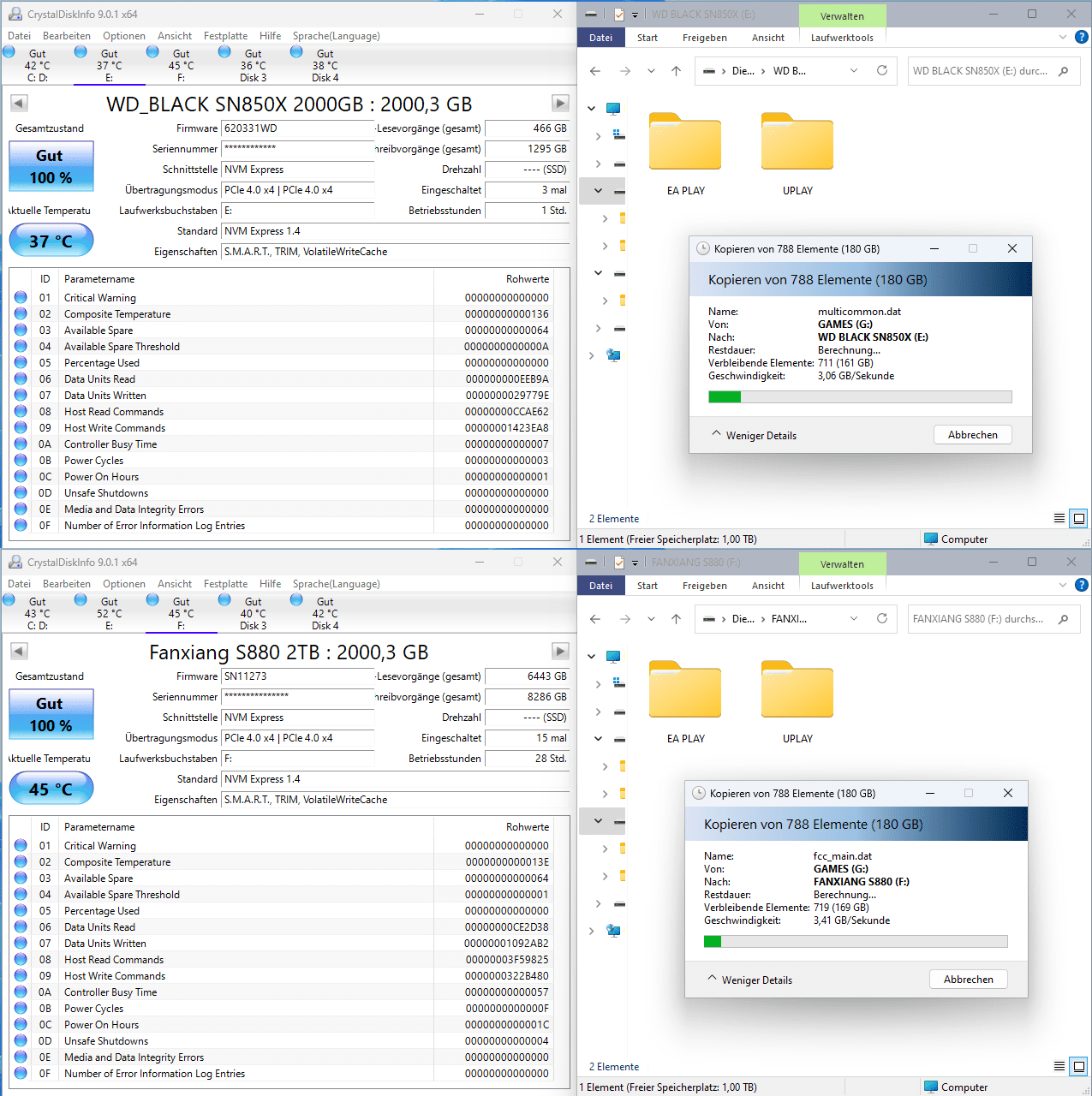Screen dimensions: 1092x1096
Task: Open Freigeben tab in FANXIANG explorer
Action: click(704, 586)
